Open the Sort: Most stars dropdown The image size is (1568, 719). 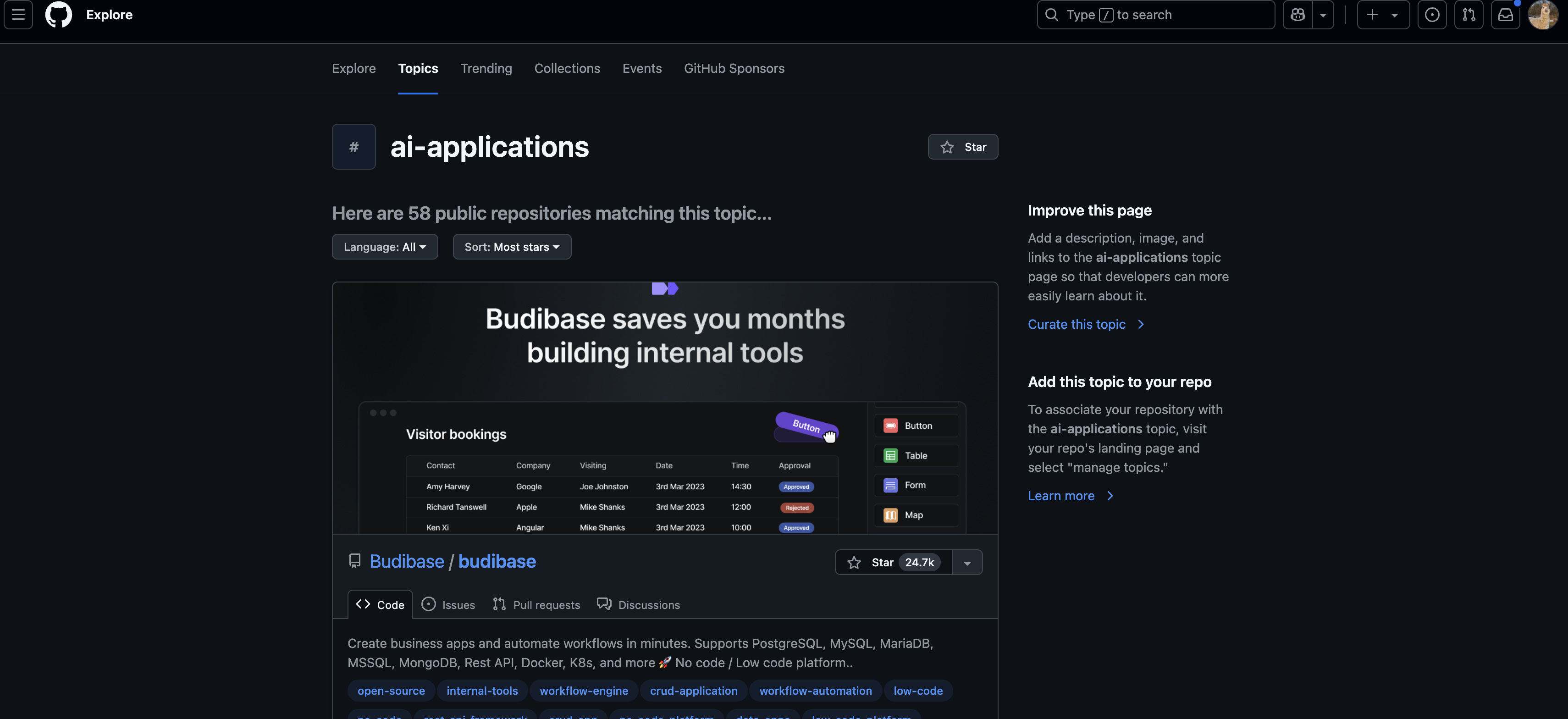tap(512, 247)
